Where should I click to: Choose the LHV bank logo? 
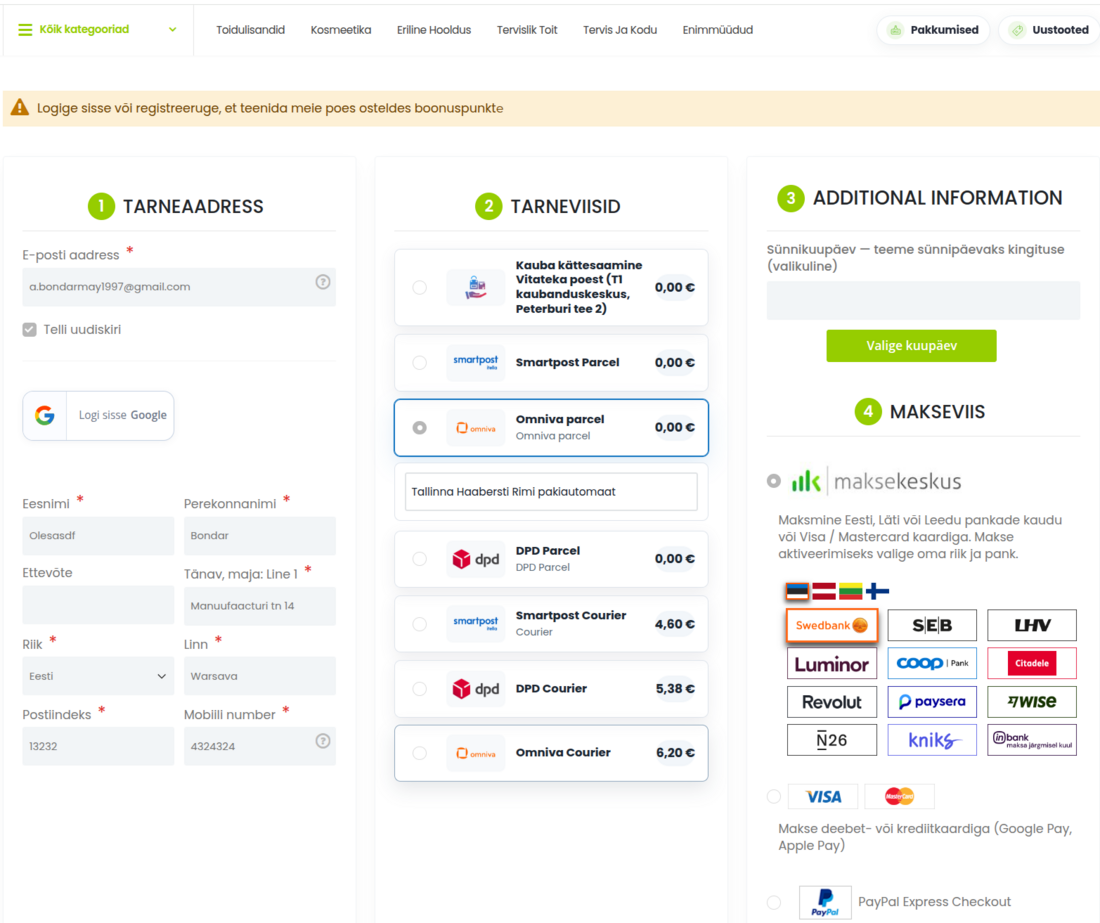(x=1032, y=625)
